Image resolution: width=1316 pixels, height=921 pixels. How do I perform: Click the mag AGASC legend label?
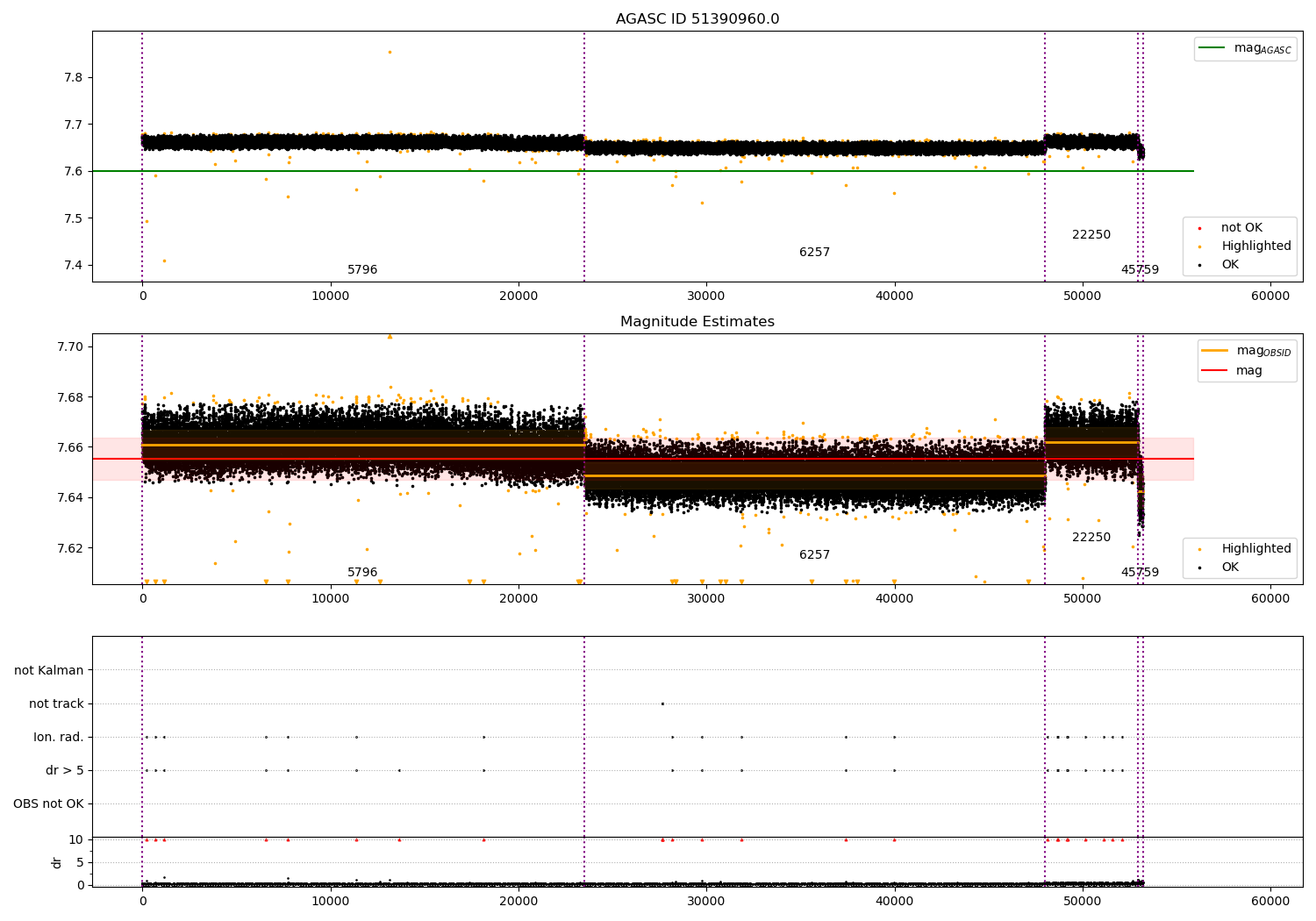click(x=1262, y=48)
